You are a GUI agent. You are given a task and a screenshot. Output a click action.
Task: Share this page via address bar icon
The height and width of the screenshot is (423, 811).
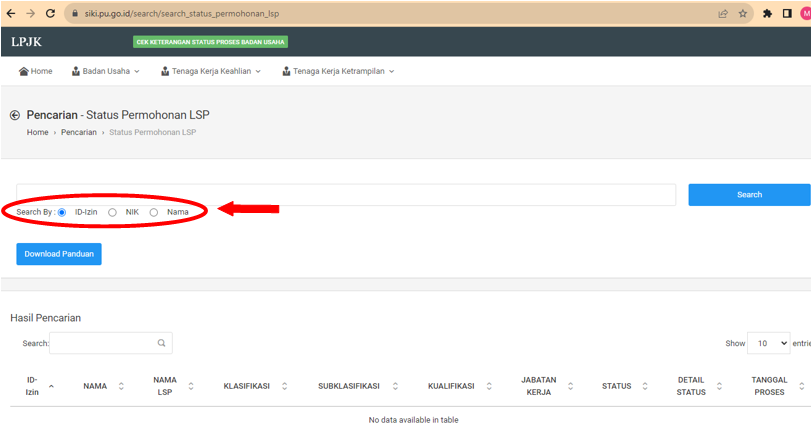coord(723,14)
